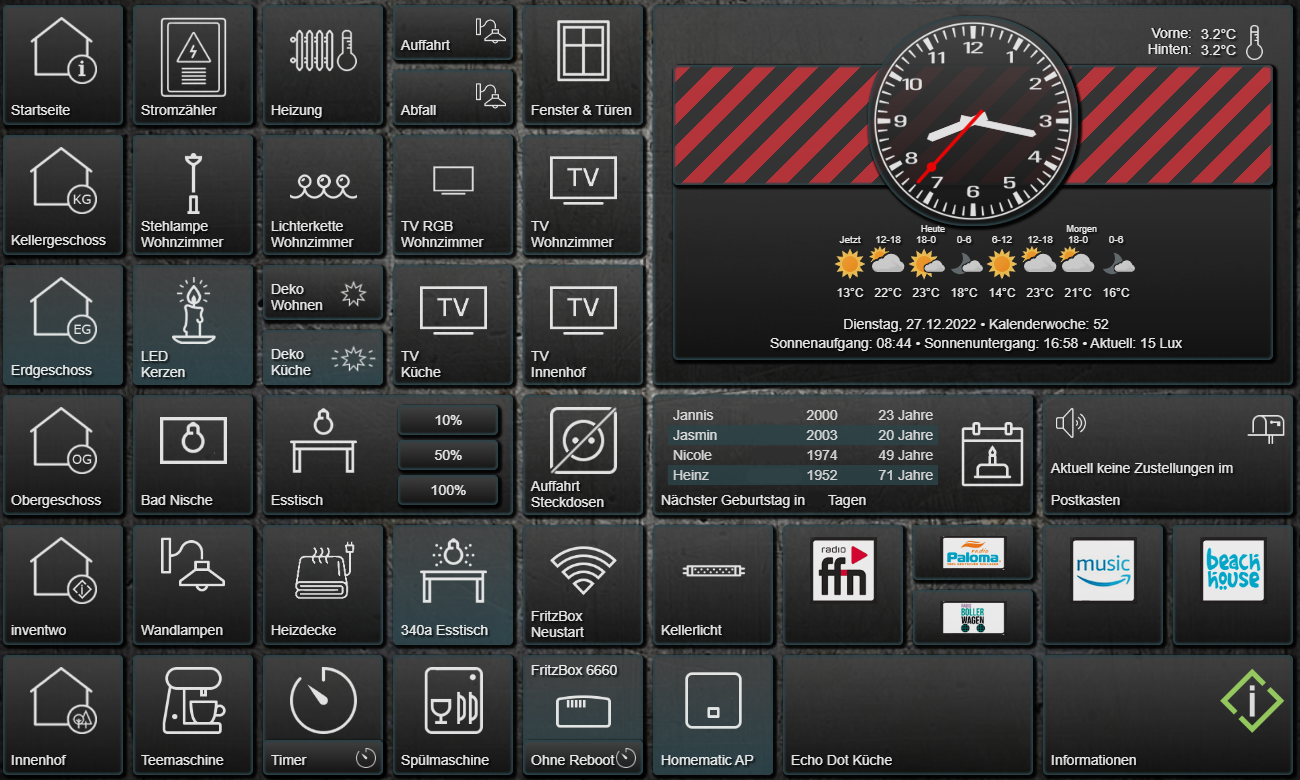
Task: Click the Abfall bell tile
Action: point(453,97)
